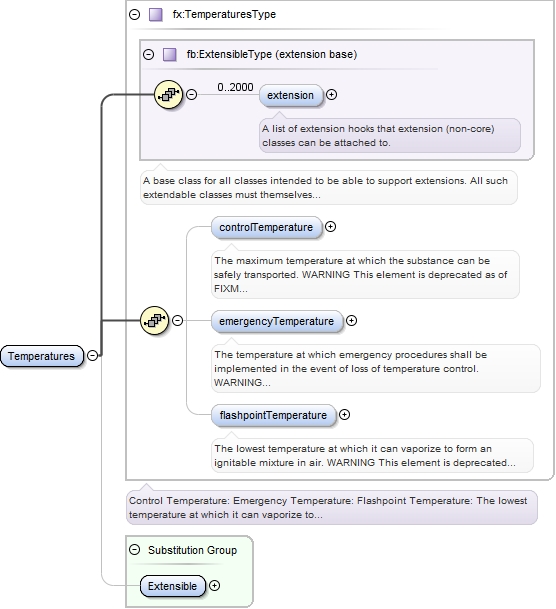
Task: Collapse the Temperatures root element
Action: (x=92, y=355)
